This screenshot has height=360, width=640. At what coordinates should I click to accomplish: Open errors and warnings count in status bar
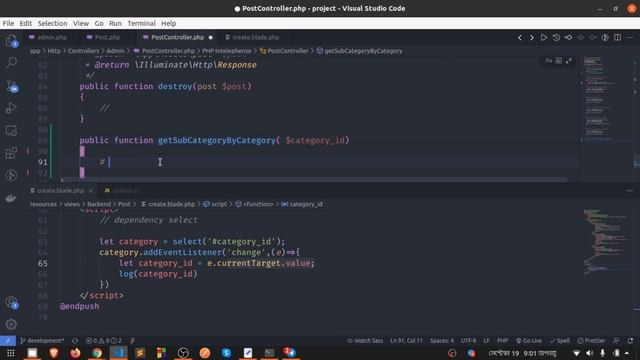point(104,340)
